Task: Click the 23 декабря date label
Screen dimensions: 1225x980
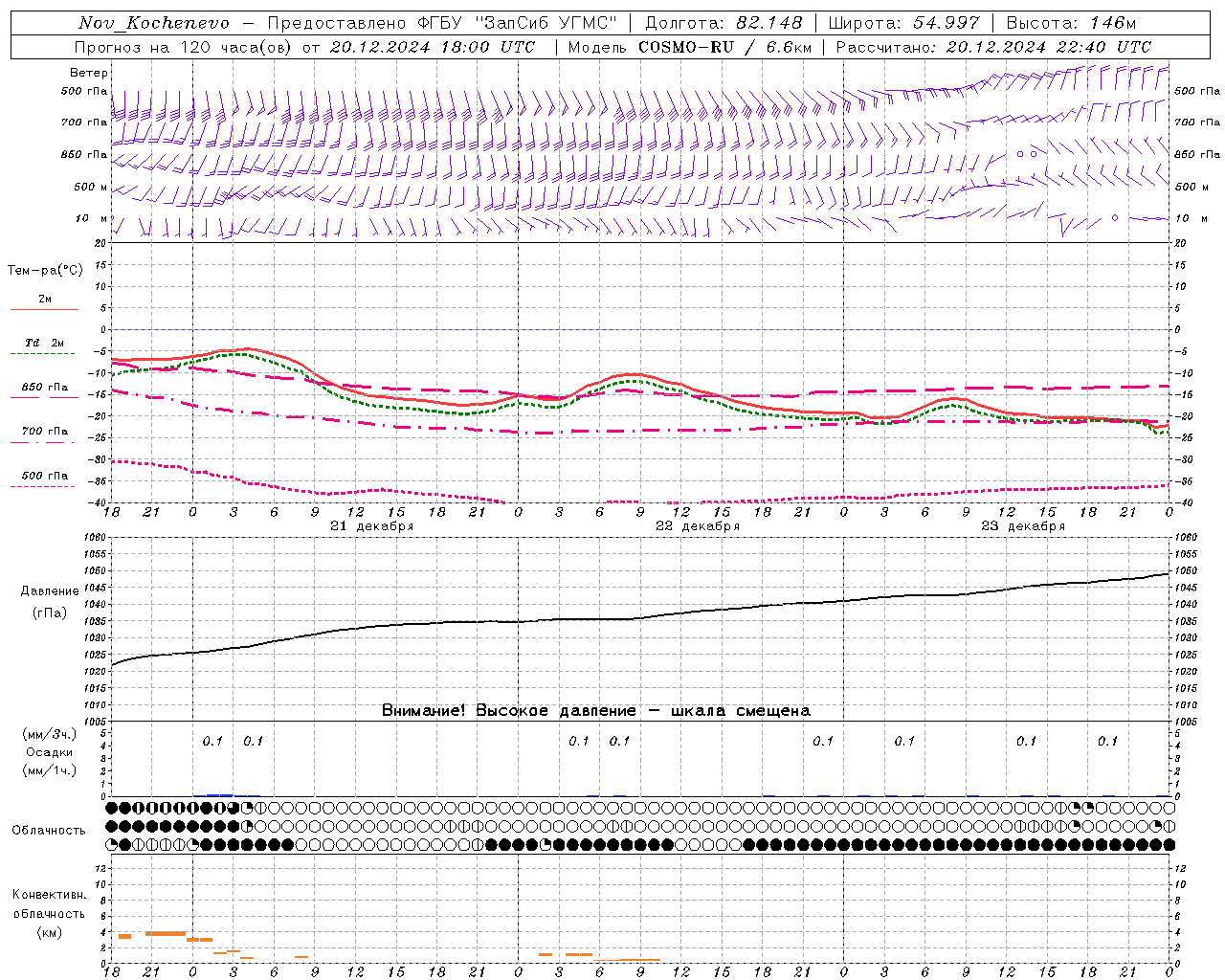Action: [1023, 526]
